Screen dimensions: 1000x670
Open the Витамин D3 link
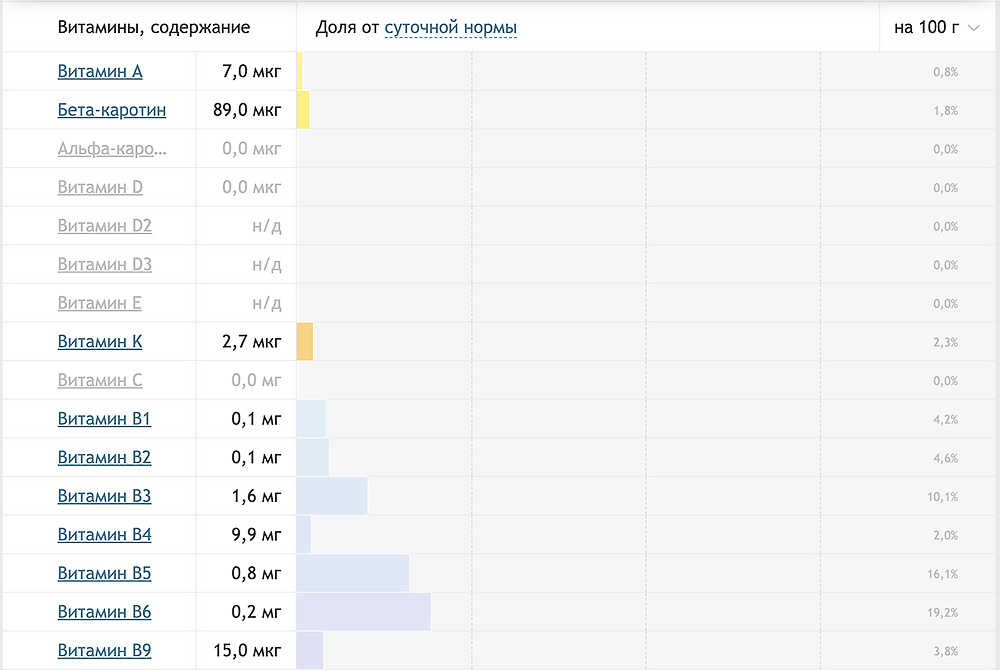point(105,265)
